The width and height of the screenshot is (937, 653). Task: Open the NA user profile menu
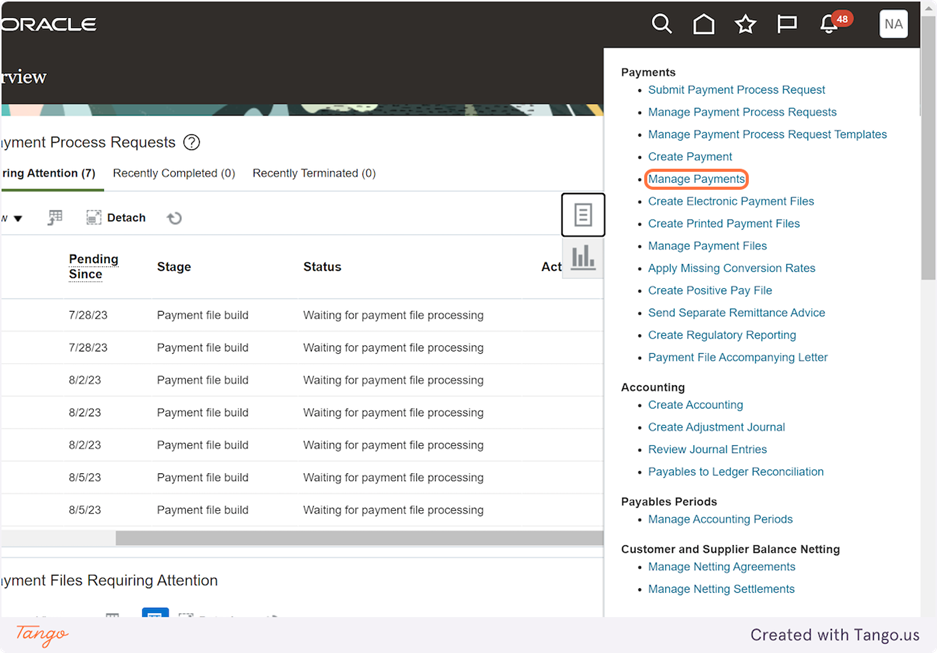[893, 24]
